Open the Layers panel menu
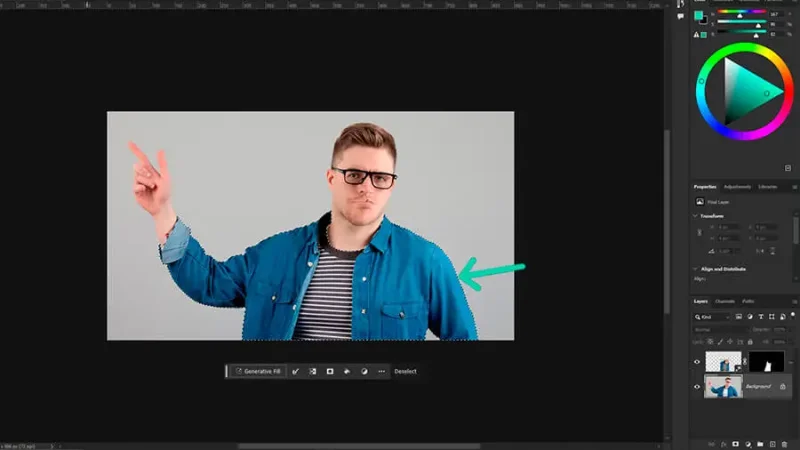The image size is (800, 450). [x=794, y=302]
